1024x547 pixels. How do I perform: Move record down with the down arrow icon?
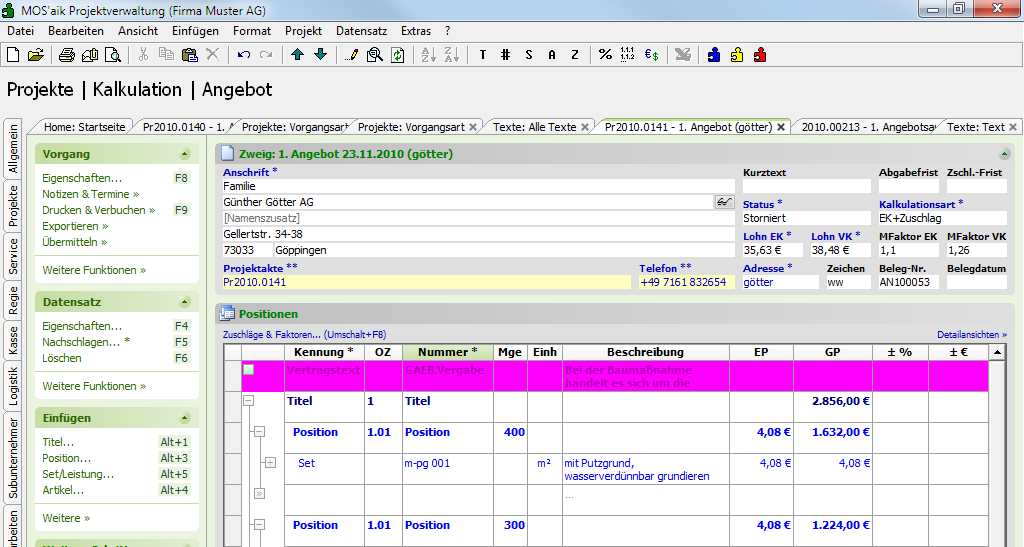pos(321,55)
